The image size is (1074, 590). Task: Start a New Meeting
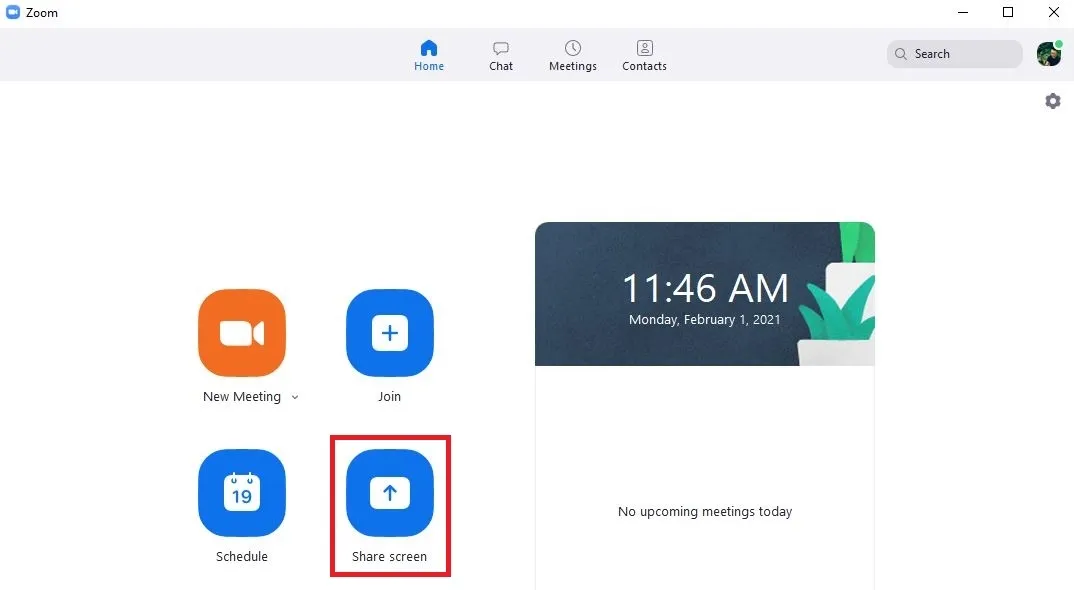coord(242,333)
